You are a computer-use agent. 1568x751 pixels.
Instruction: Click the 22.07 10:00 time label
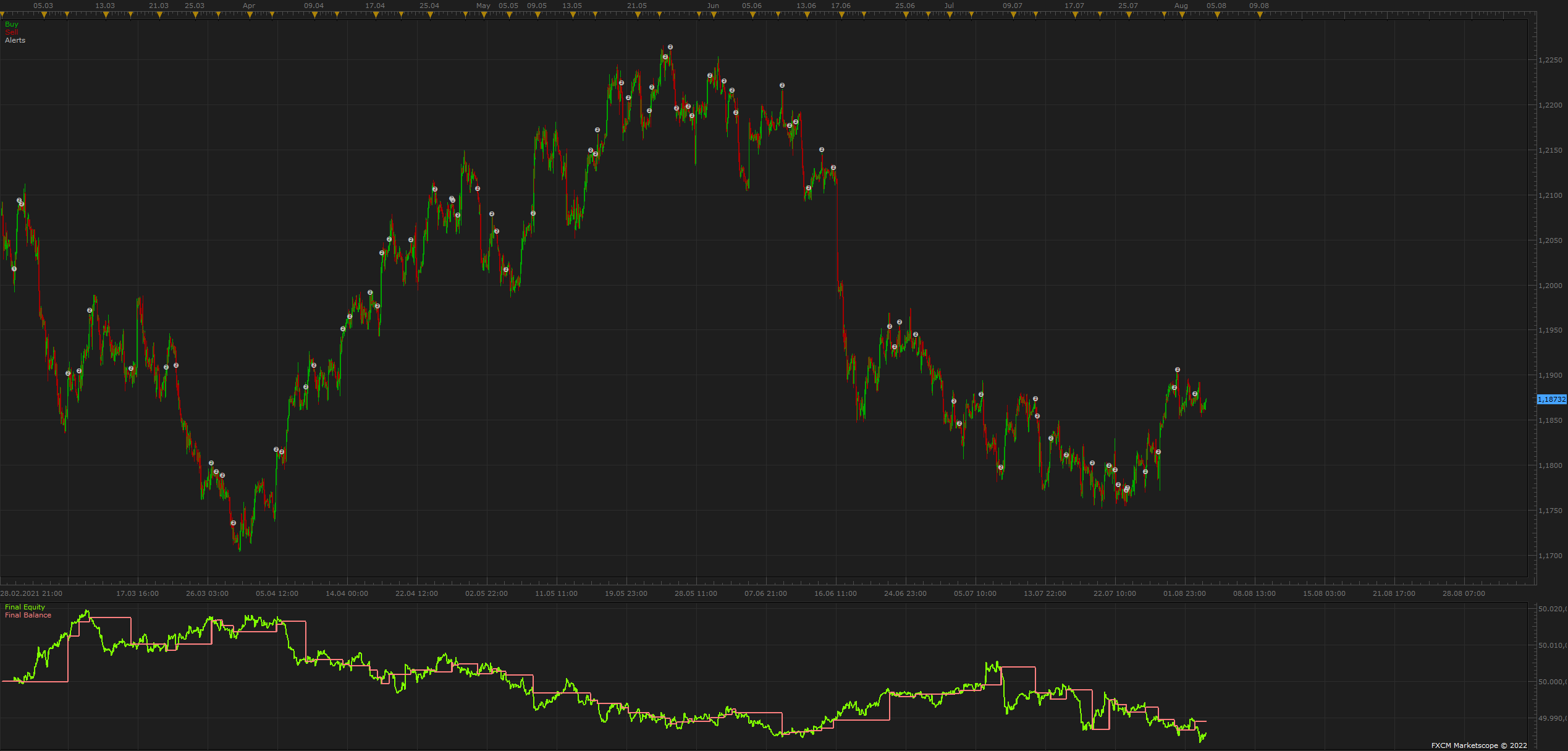pos(1115,593)
